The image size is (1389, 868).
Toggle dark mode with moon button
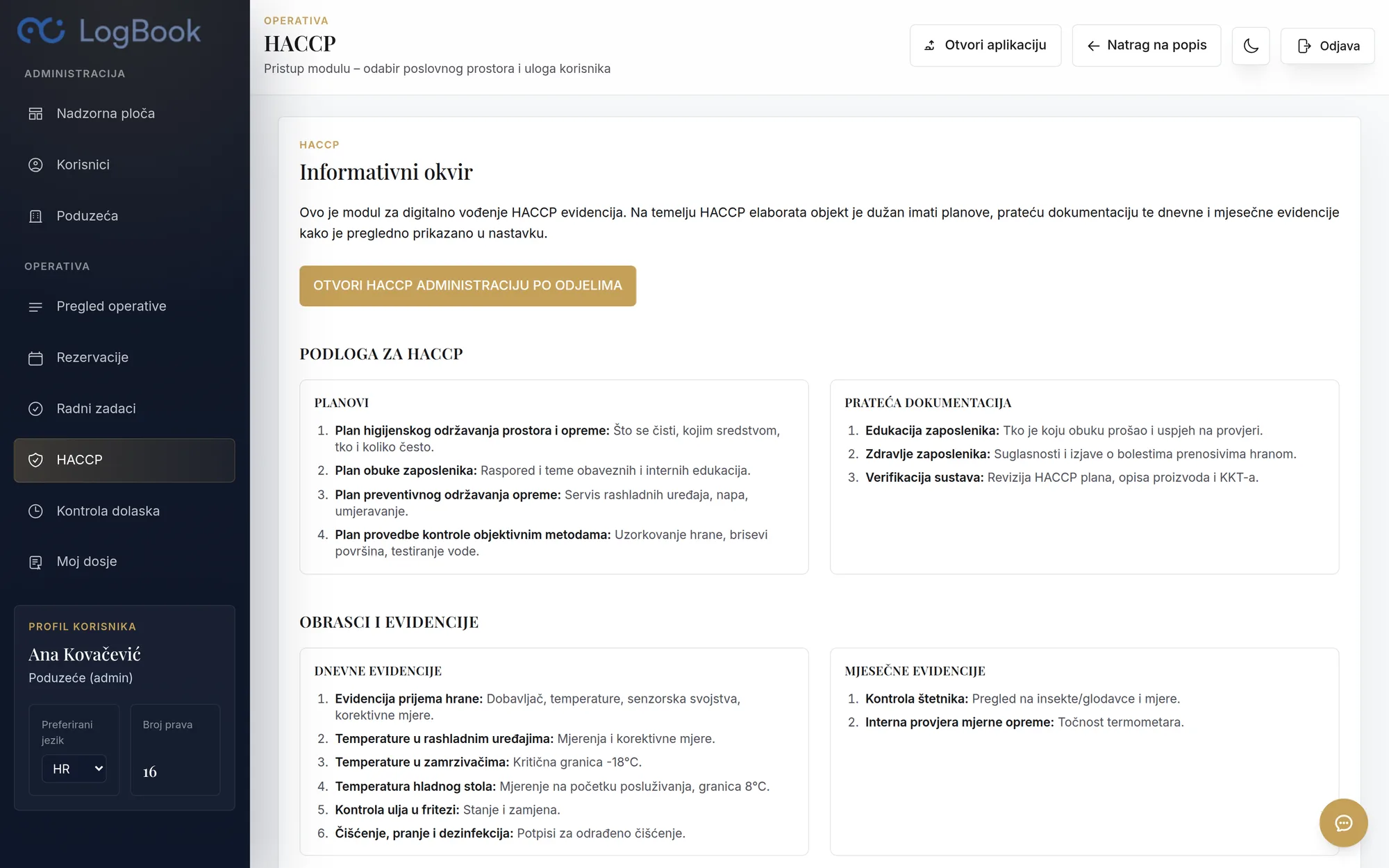coord(1251,46)
